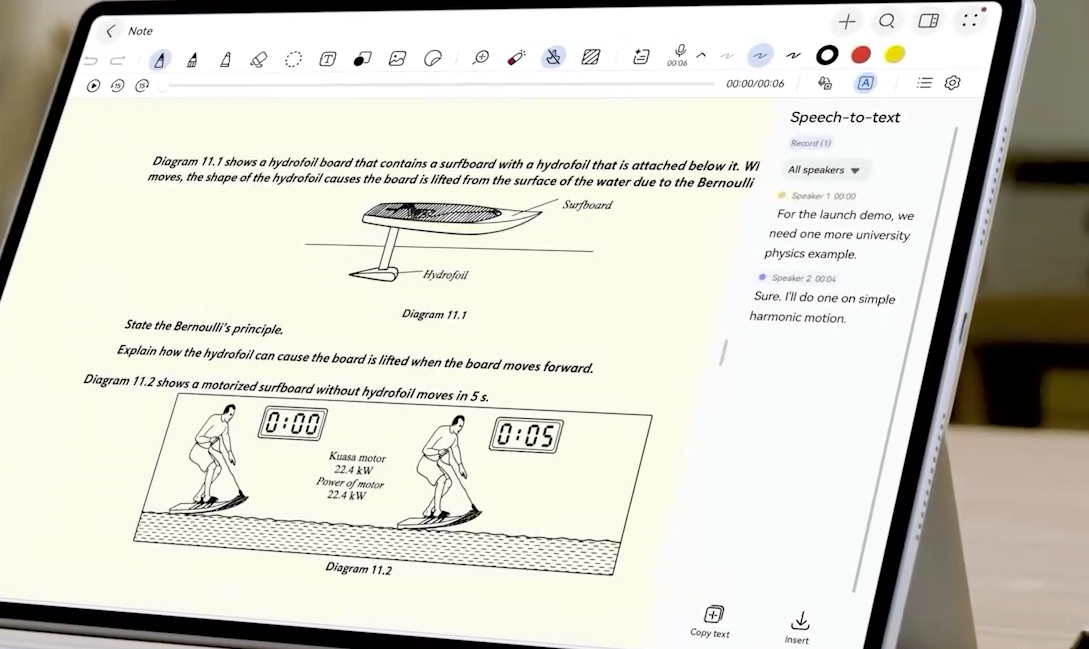Open the sticker tool
Viewport: 1089px width, 649px height.
tap(432, 58)
